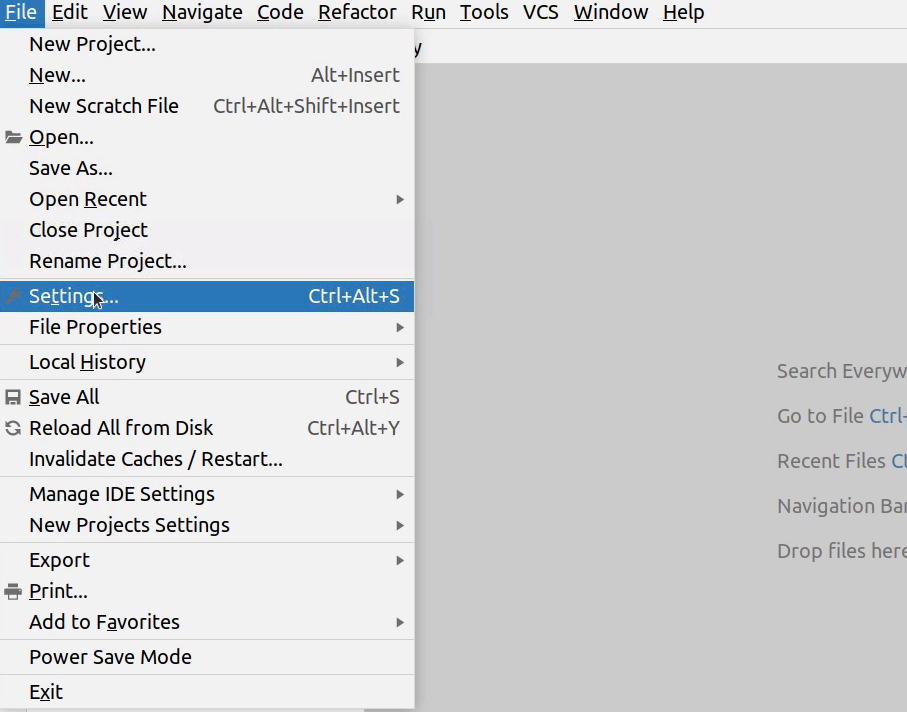This screenshot has width=907, height=712.
Task: Select New Scratch File entry
Action: (x=104, y=106)
